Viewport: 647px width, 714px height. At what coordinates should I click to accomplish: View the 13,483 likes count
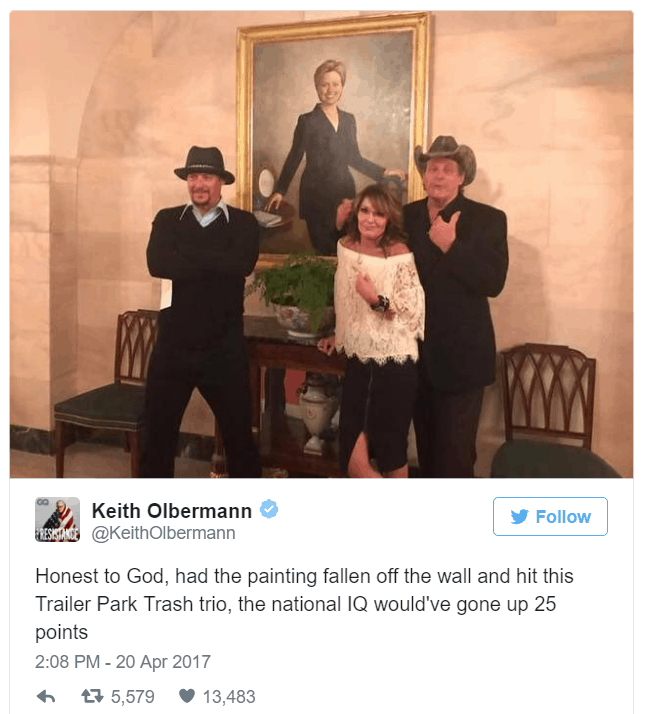(x=229, y=697)
